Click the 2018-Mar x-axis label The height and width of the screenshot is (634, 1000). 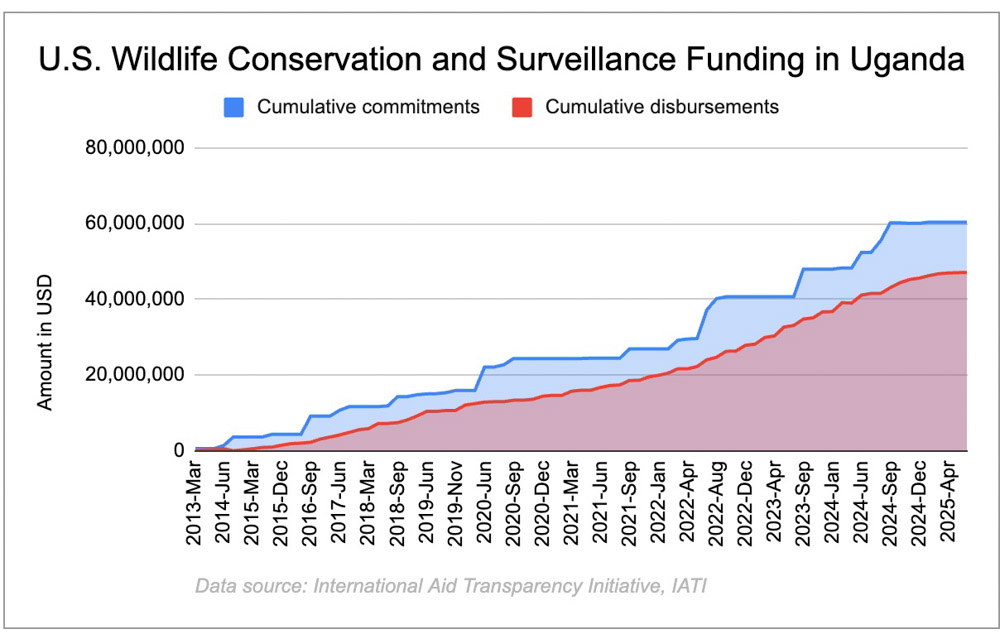369,503
